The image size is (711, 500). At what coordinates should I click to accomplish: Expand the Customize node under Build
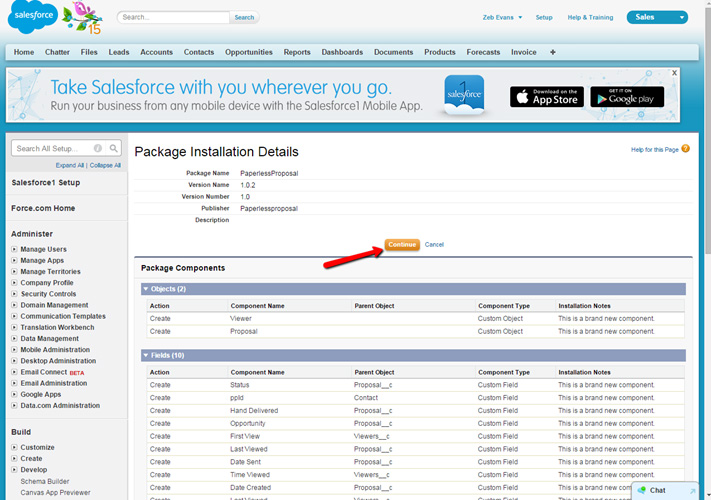[x=14, y=447]
